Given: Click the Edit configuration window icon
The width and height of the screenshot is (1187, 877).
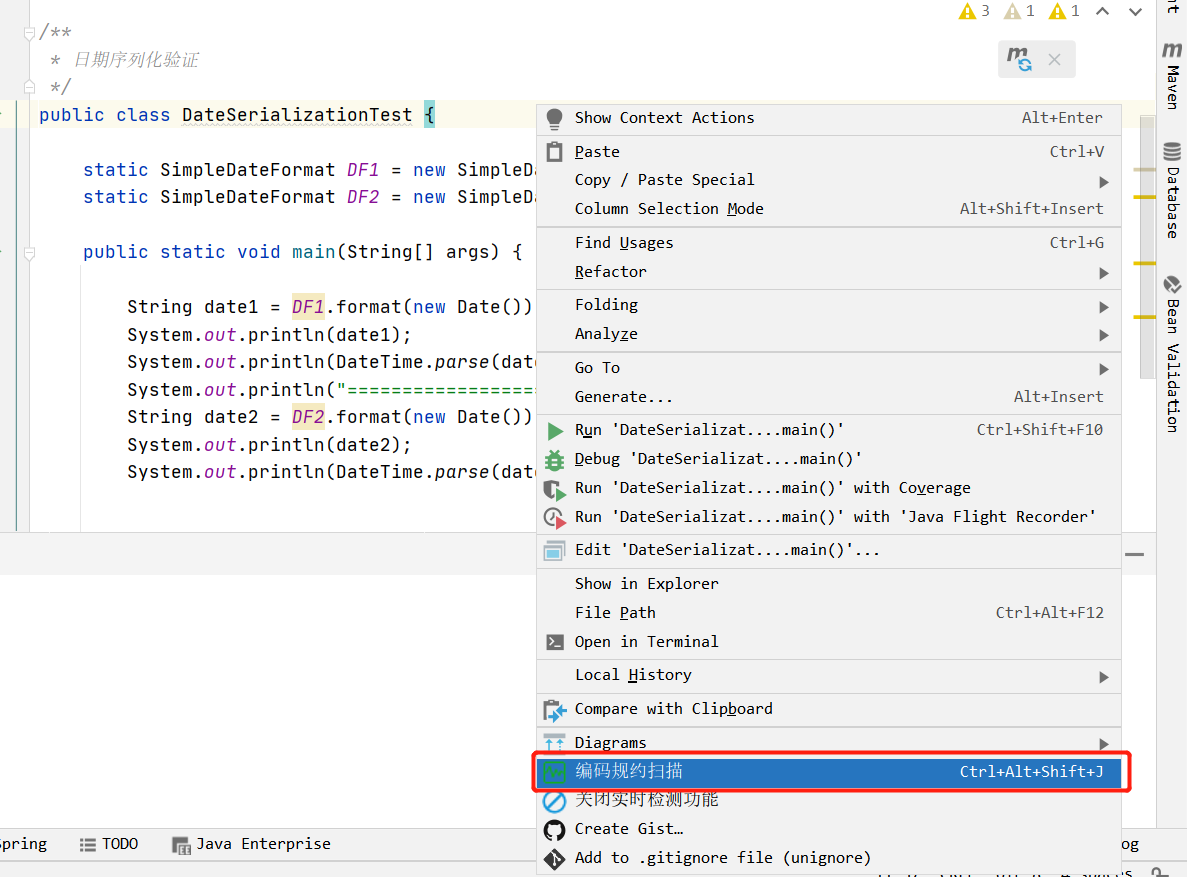Looking at the screenshot, I should (554, 551).
